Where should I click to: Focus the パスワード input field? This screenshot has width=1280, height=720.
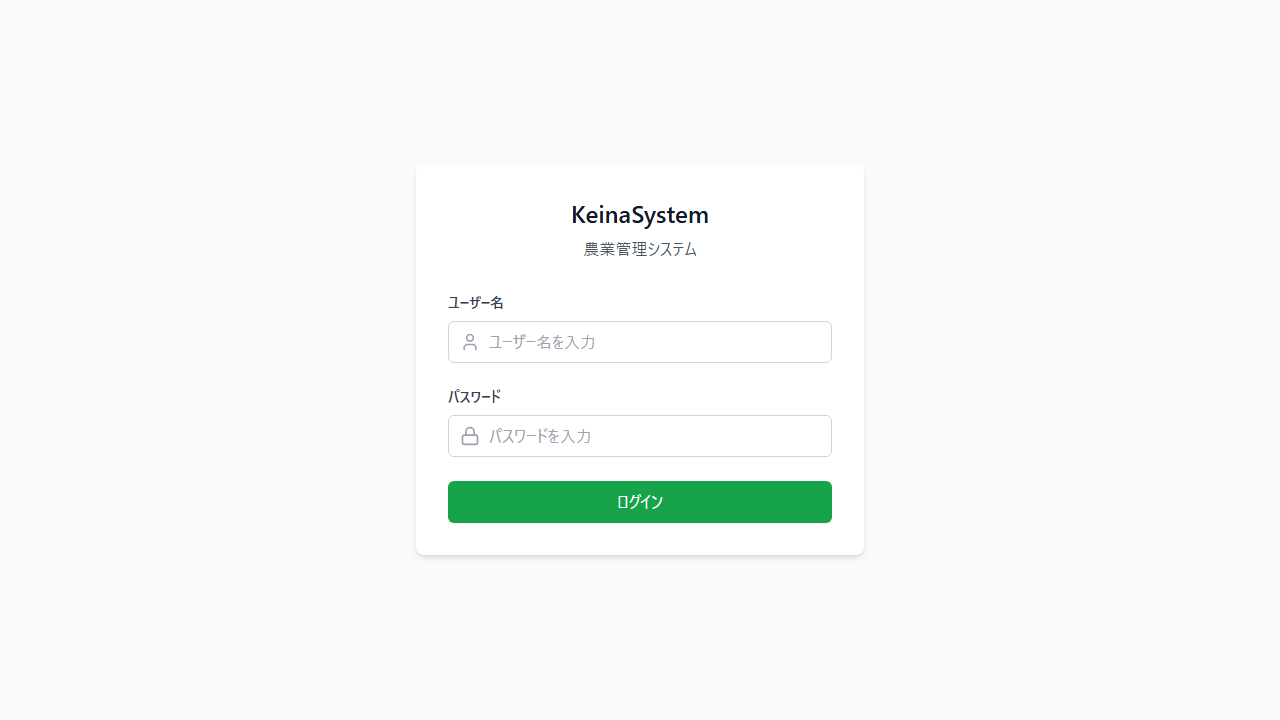640,436
